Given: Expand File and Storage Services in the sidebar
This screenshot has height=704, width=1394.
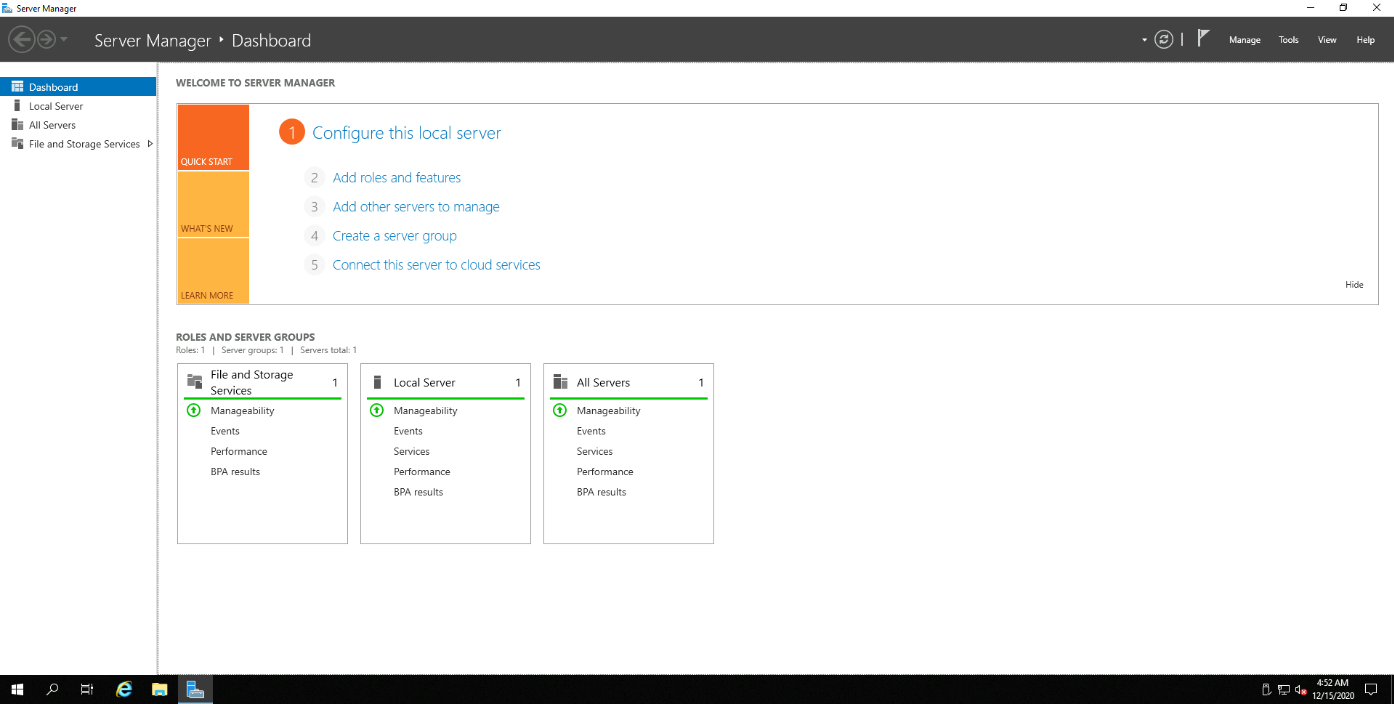Looking at the screenshot, I should click(151, 143).
